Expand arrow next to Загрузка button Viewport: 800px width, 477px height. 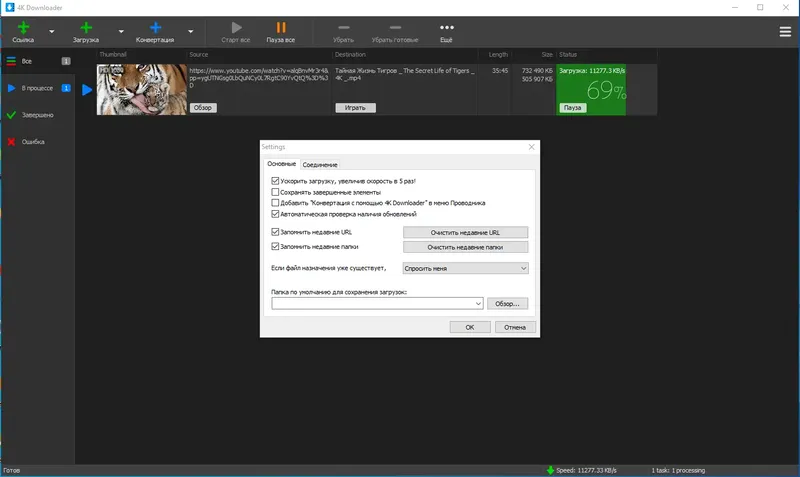coord(121,32)
